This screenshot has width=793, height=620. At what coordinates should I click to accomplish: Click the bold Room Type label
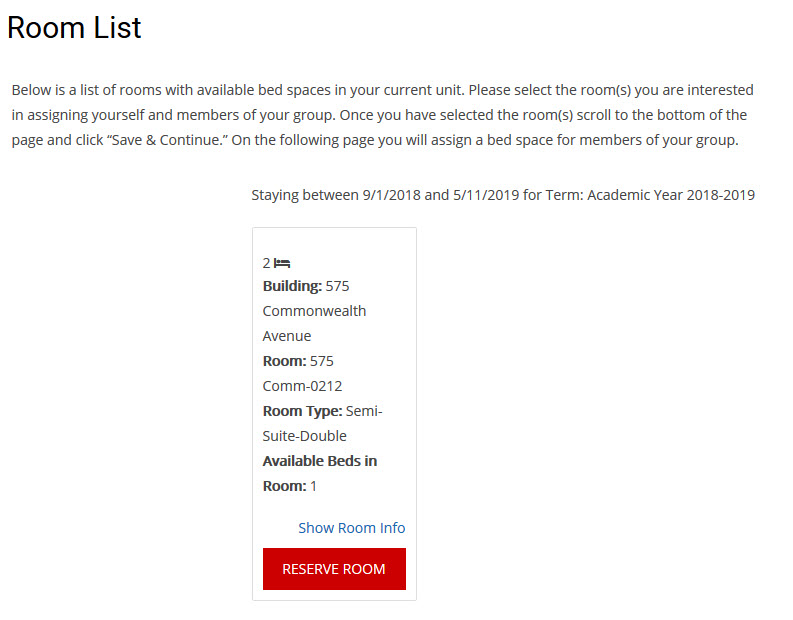coord(302,411)
